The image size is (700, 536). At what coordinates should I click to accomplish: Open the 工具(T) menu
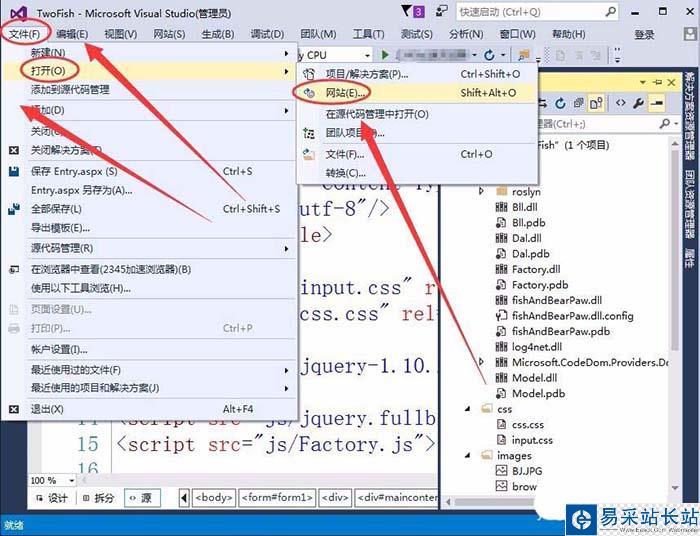(369, 34)
